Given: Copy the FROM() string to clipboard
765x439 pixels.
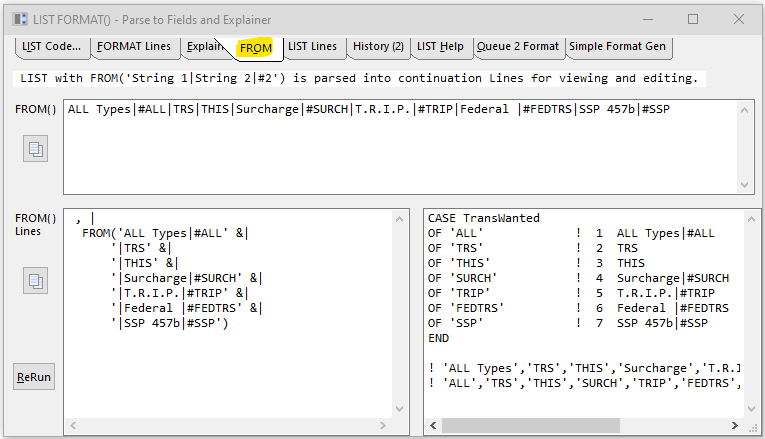Looking at the screenshot, I should pyautogui.click(x=35, y=149).
